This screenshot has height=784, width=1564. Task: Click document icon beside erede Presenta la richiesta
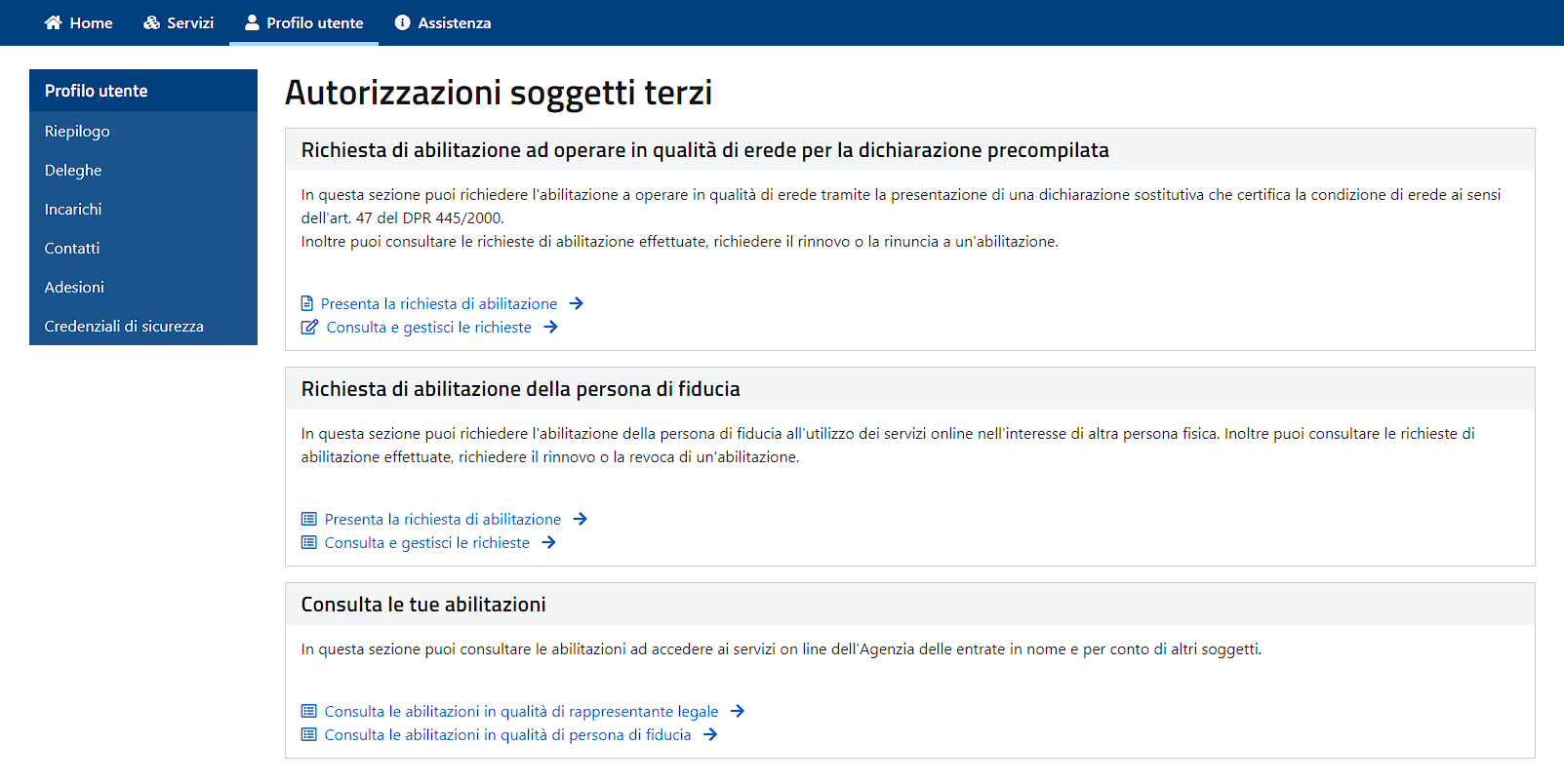click(307, 303)
